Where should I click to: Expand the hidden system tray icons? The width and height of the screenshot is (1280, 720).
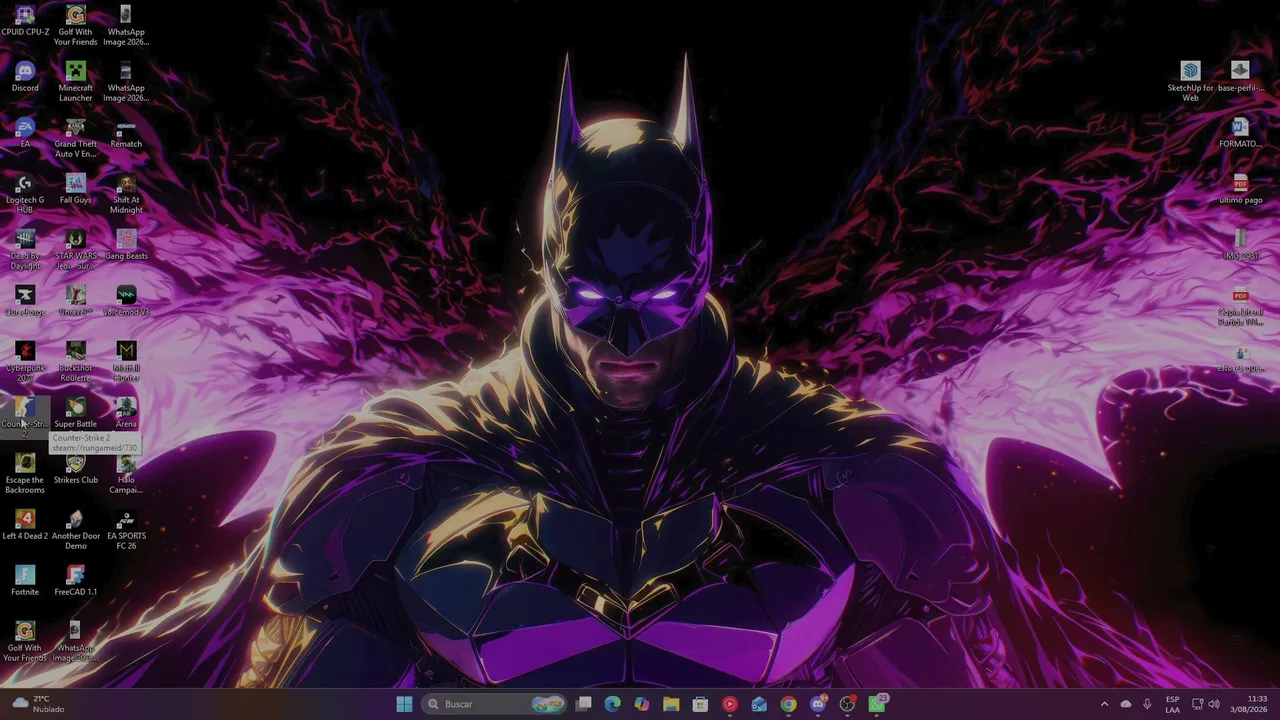pos(1104,704)
